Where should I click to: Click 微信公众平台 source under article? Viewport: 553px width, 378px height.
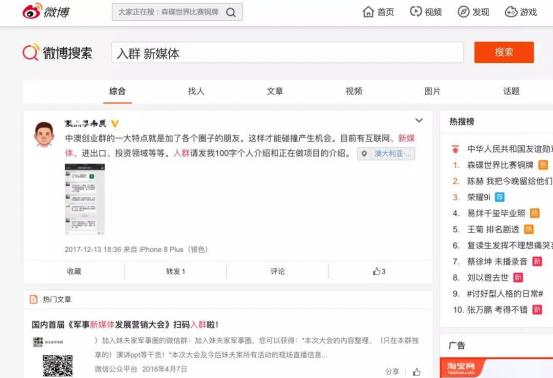coord(116,369)
